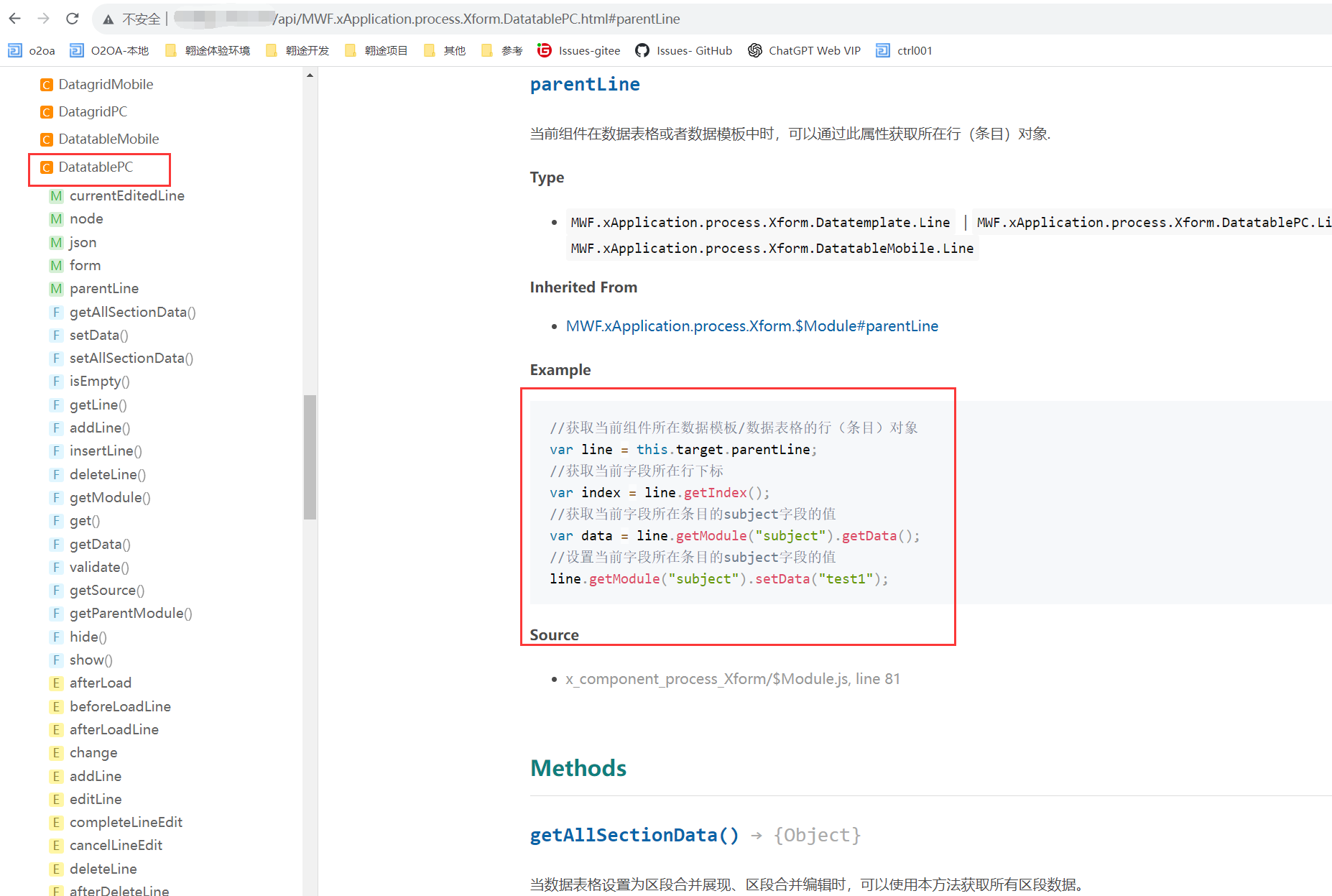
Task: Open the o2oa bookmark
Action: pyautogui.click(x=32, y=50)
